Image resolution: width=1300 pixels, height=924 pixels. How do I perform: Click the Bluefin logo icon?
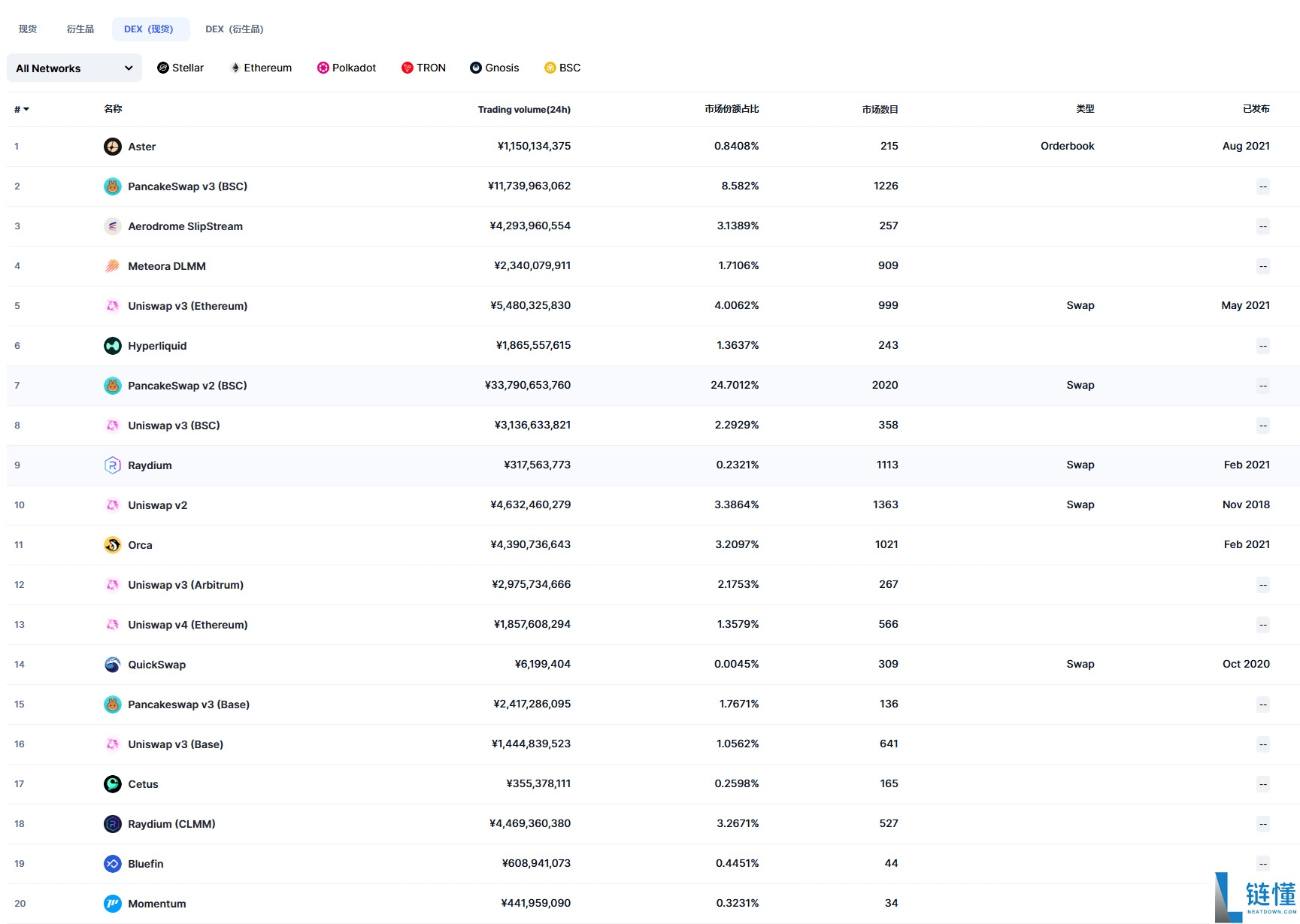click(x=112, y=864)
